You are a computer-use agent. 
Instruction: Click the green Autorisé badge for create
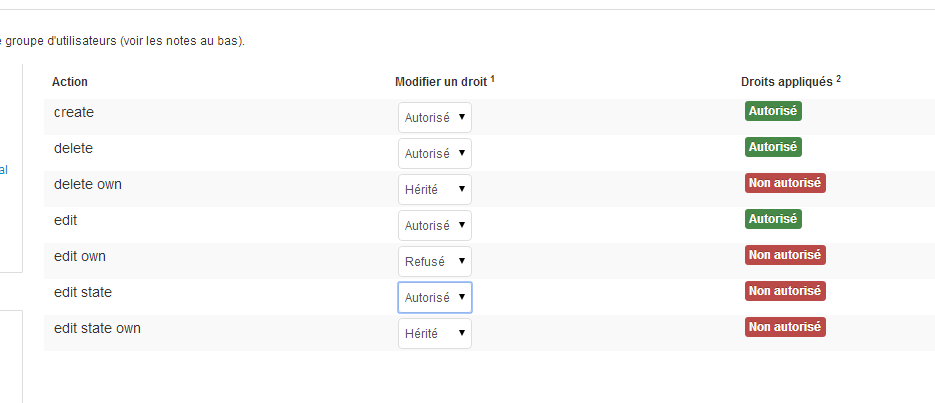(773, 111)
